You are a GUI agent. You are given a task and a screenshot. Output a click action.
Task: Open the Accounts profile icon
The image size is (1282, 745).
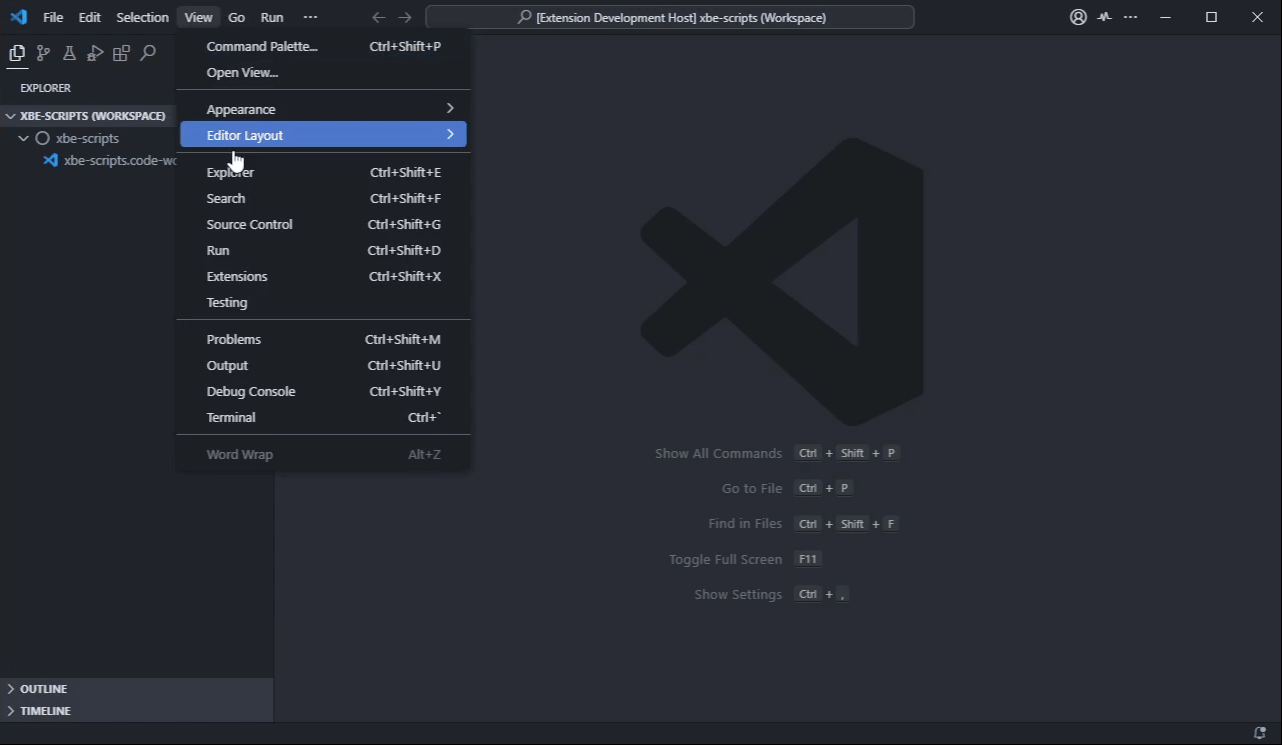(x=1078, y=17)
